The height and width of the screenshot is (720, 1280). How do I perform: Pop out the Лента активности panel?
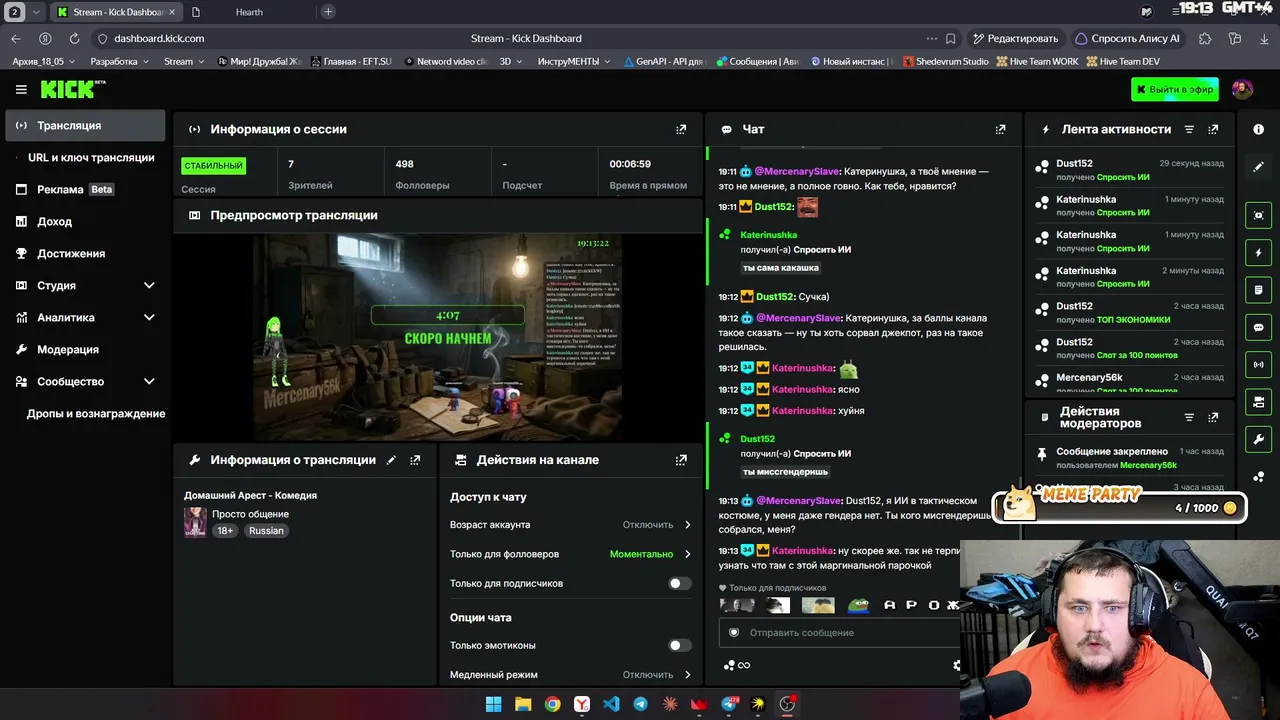tap(1213, 129)
